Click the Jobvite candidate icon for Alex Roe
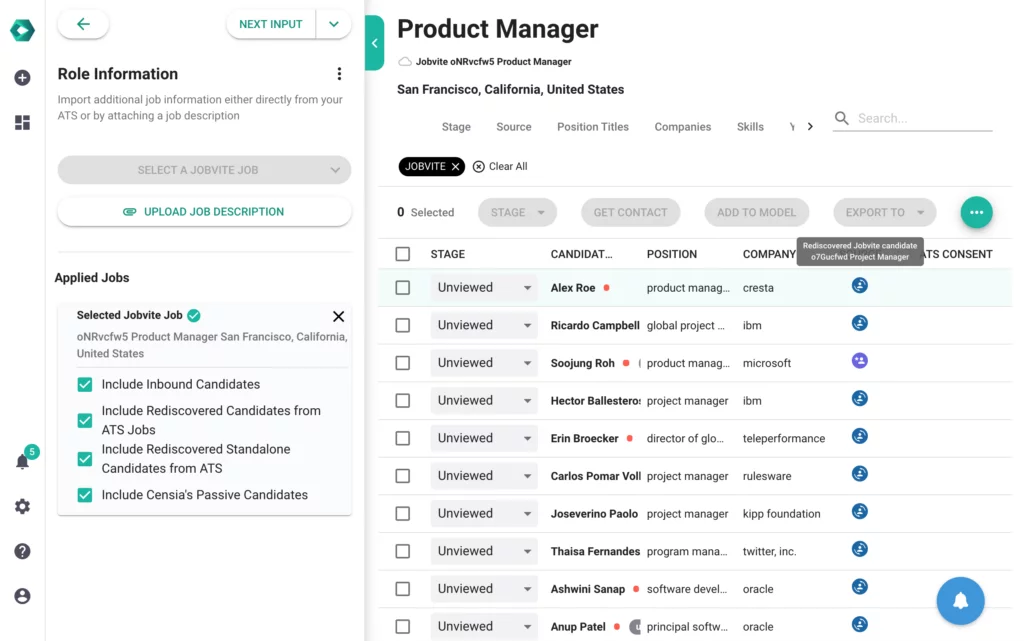Image resolution: width=1024 pixels, height=641 pixels. pyautogui.click(x=859, y=285)
